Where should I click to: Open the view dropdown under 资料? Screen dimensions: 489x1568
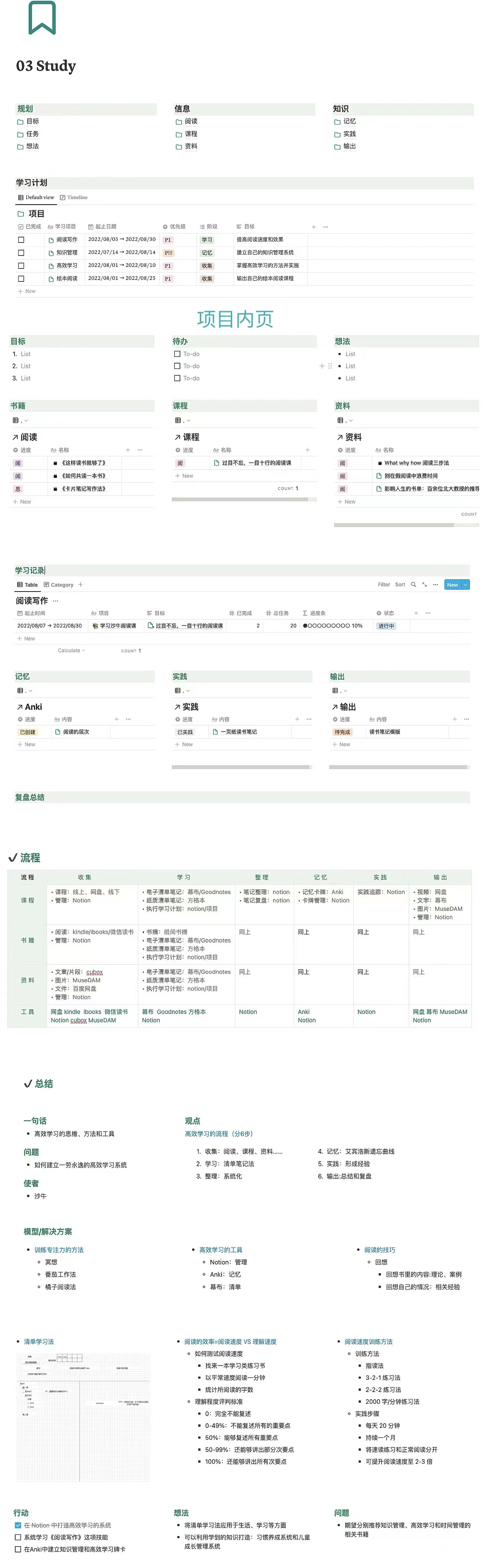[345, 420]
